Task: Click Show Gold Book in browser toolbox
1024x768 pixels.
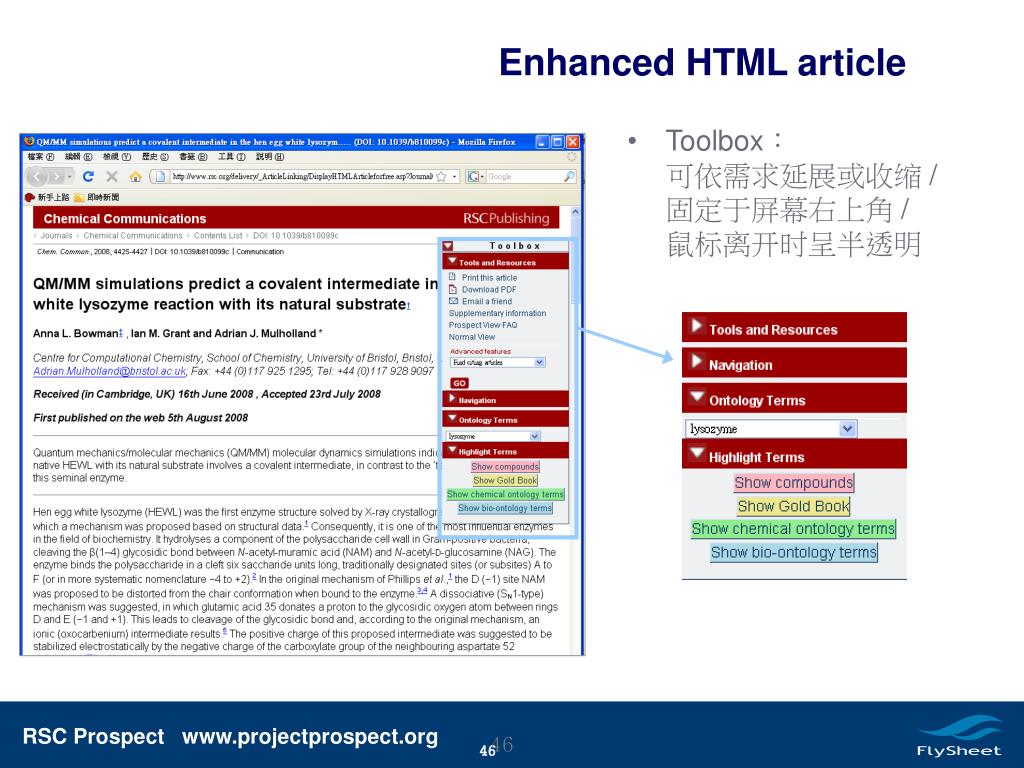Action: pyautogui.click(x=505, y=480)
